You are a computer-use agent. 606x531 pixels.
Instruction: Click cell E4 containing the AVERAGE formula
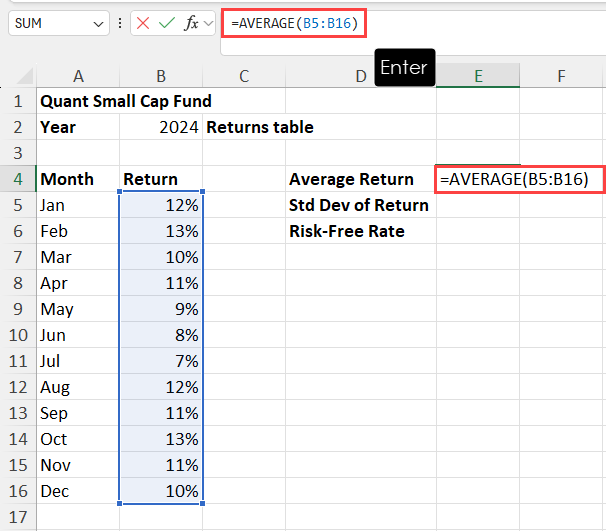tap(519, 179)
